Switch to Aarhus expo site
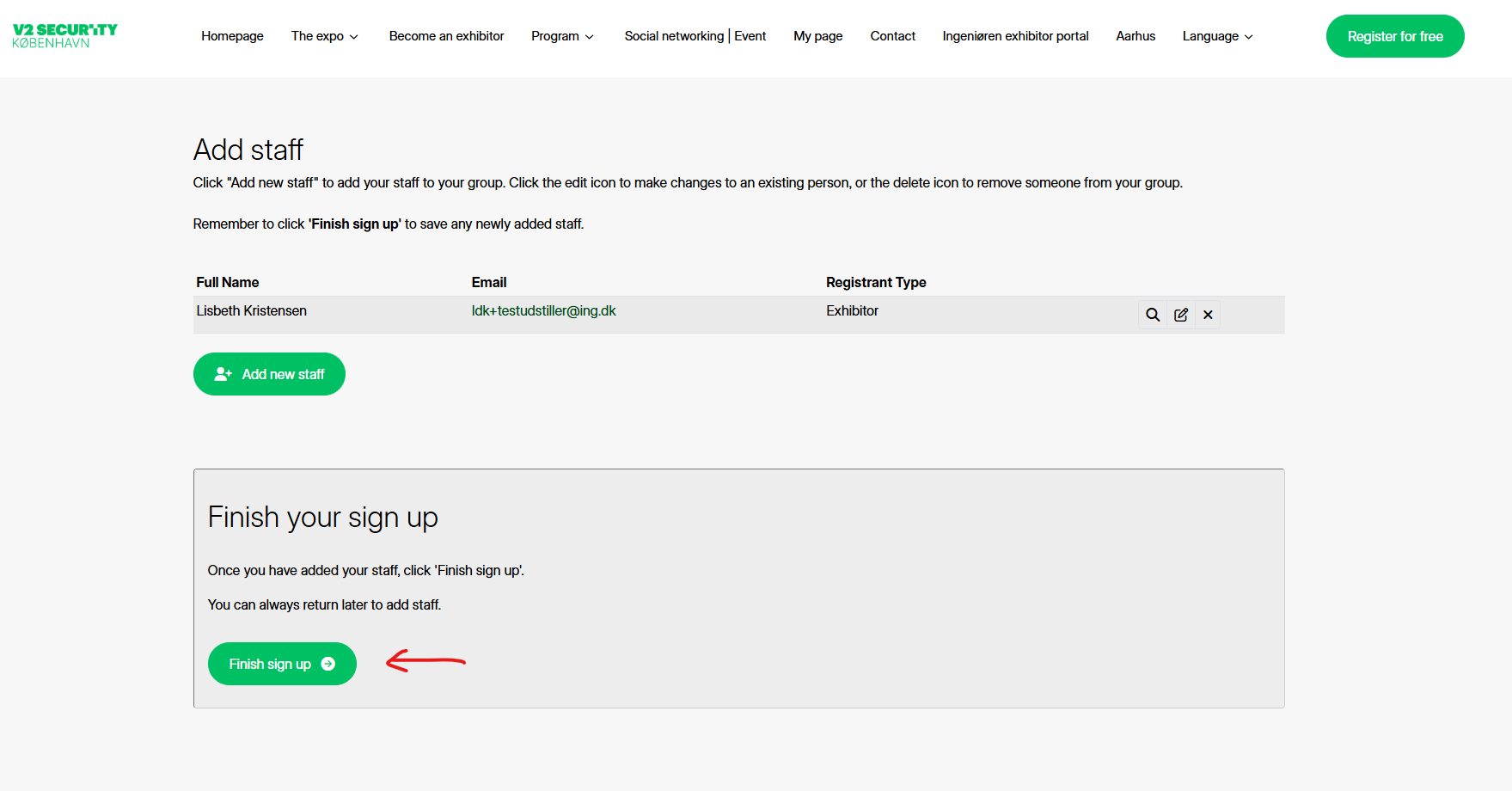 (1135, 36)
